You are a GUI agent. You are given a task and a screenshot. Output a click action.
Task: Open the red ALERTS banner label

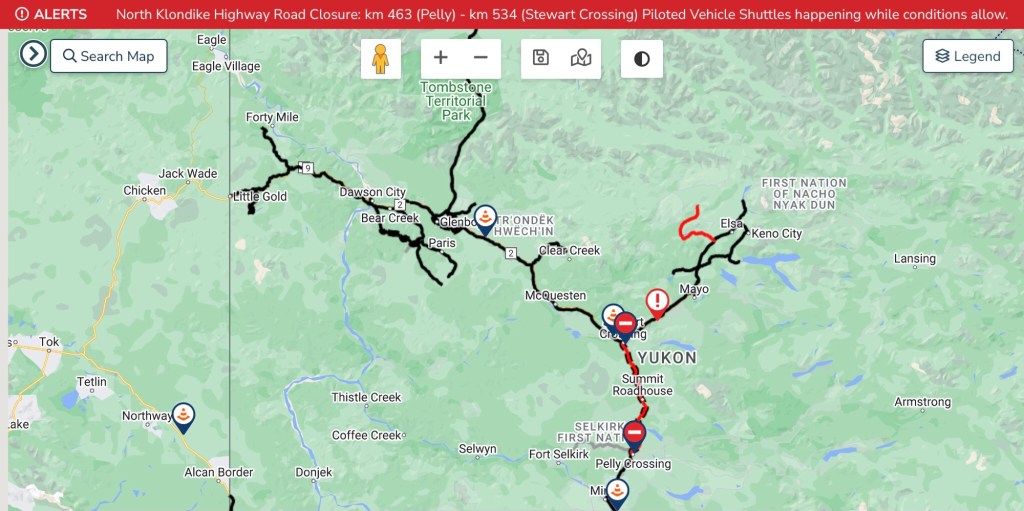[51, 14]
